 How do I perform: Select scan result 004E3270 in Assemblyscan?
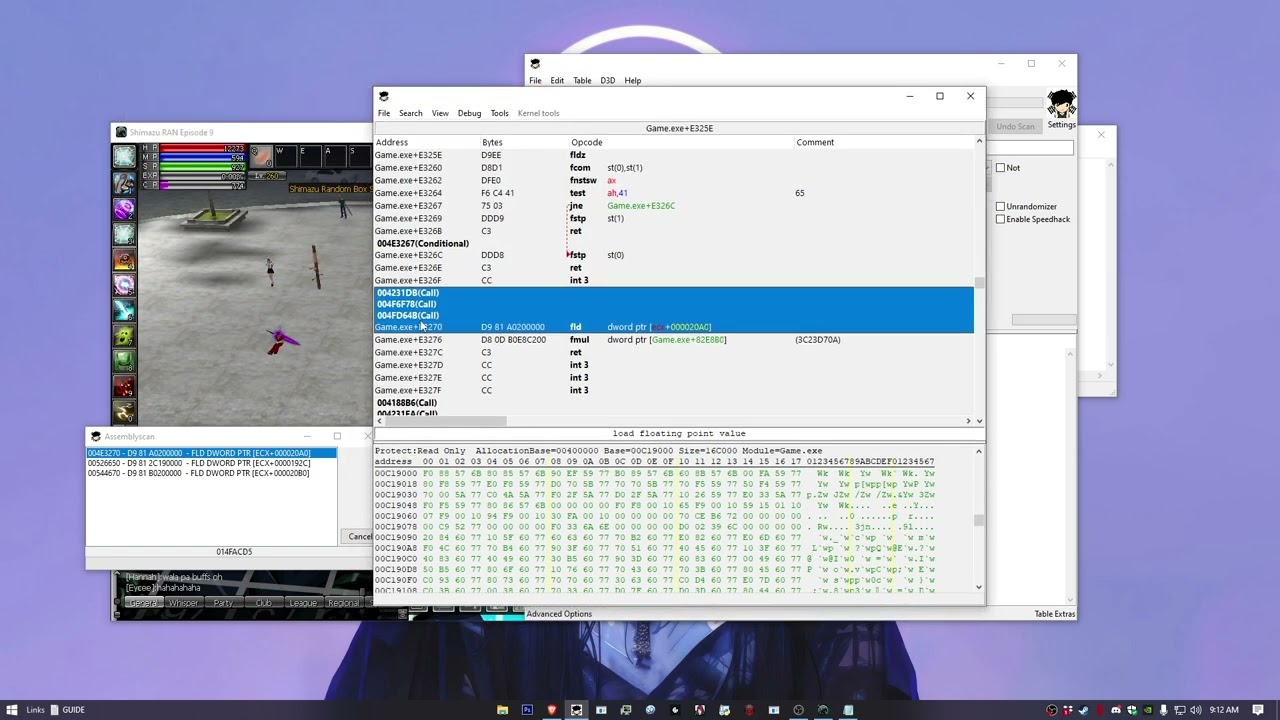point(211,453)
